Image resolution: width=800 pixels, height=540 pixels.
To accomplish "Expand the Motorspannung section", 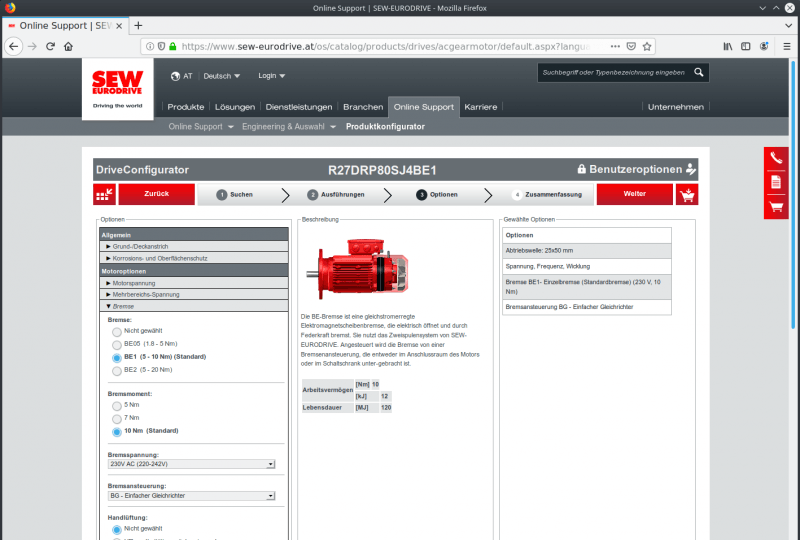I will click(x=194, y=283).
